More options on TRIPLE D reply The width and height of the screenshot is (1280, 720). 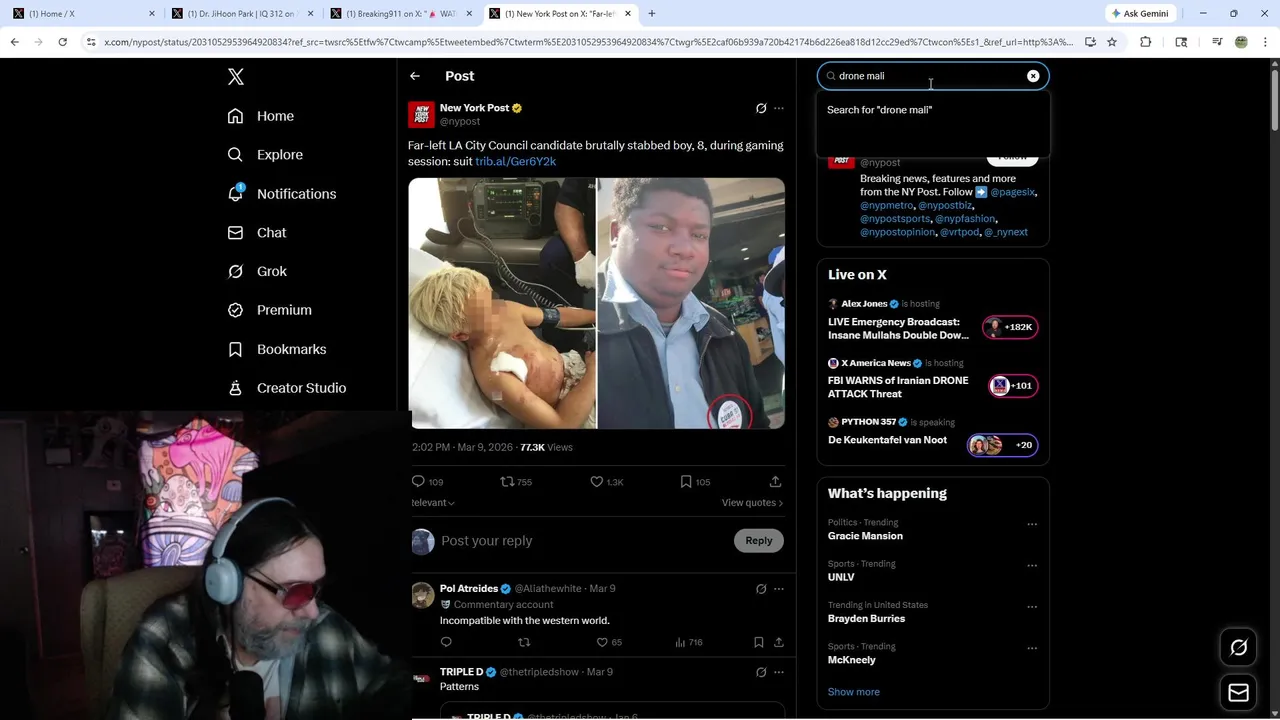(779, 672)
